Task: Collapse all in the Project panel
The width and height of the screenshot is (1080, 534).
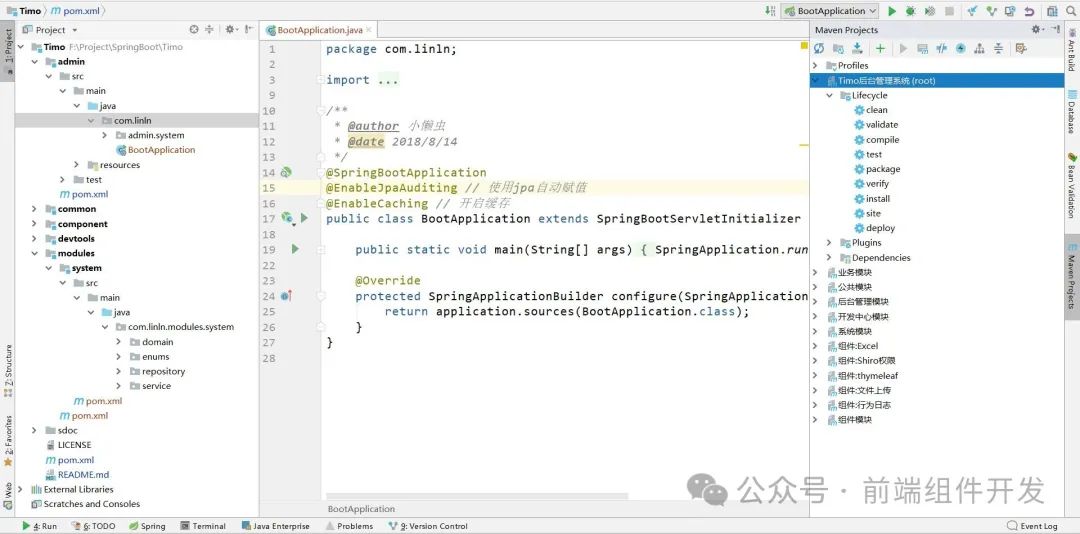Action: [x=209, y=30]
